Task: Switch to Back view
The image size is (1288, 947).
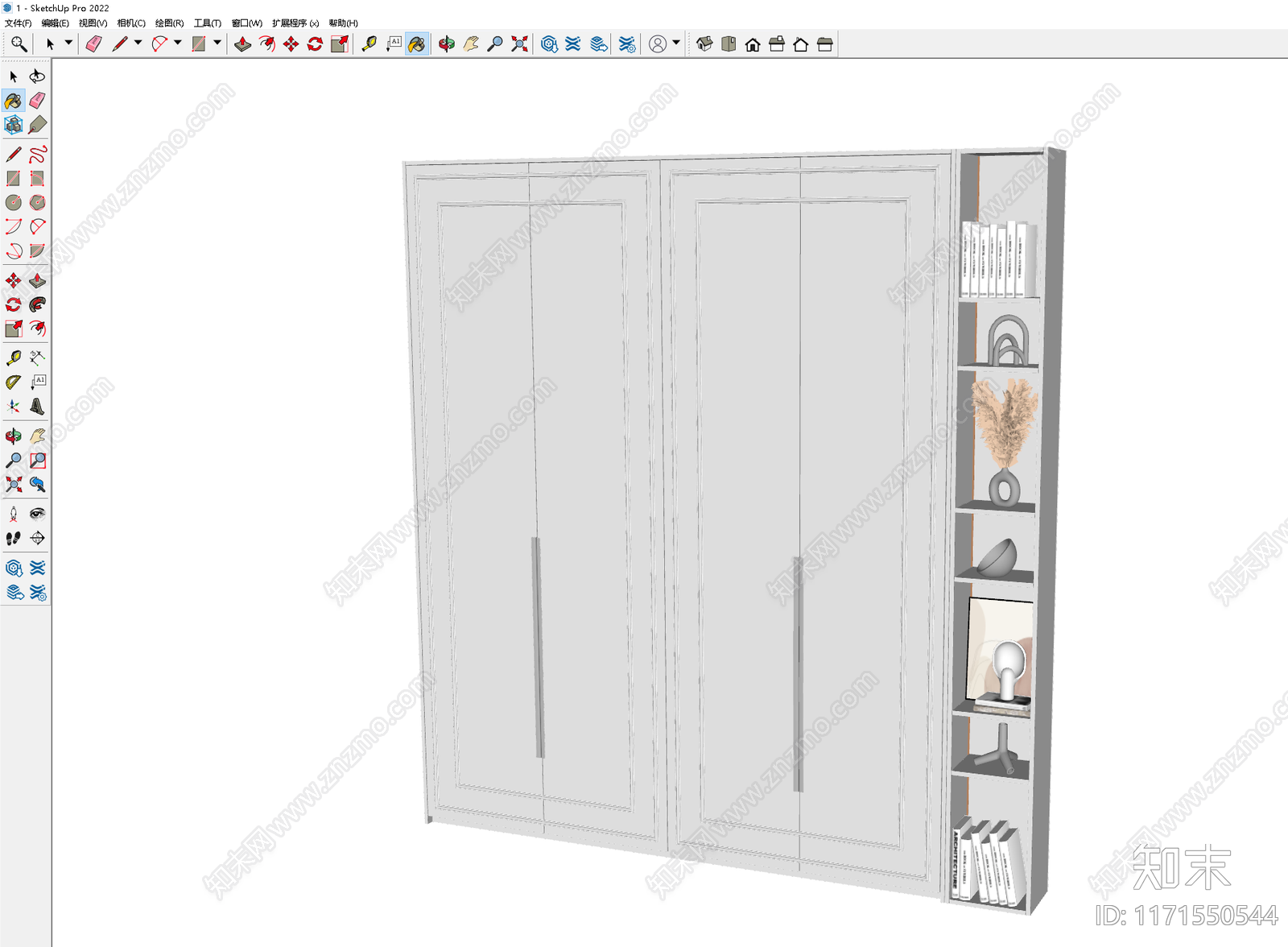Action: [801, 44]
